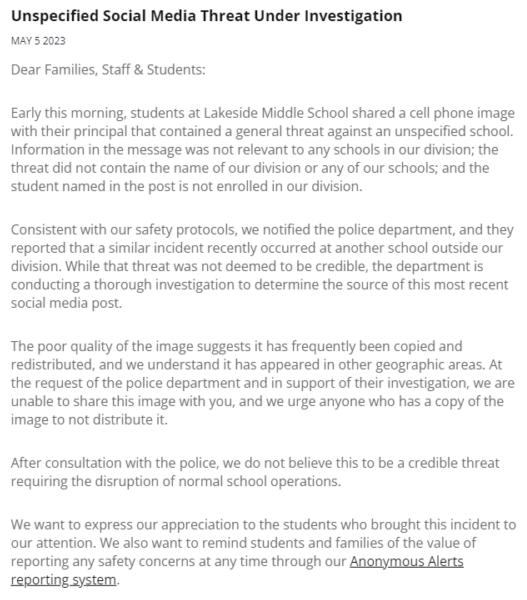
Task: Click the phrase general threat against an unspecified school
Action: pos(374,131)
